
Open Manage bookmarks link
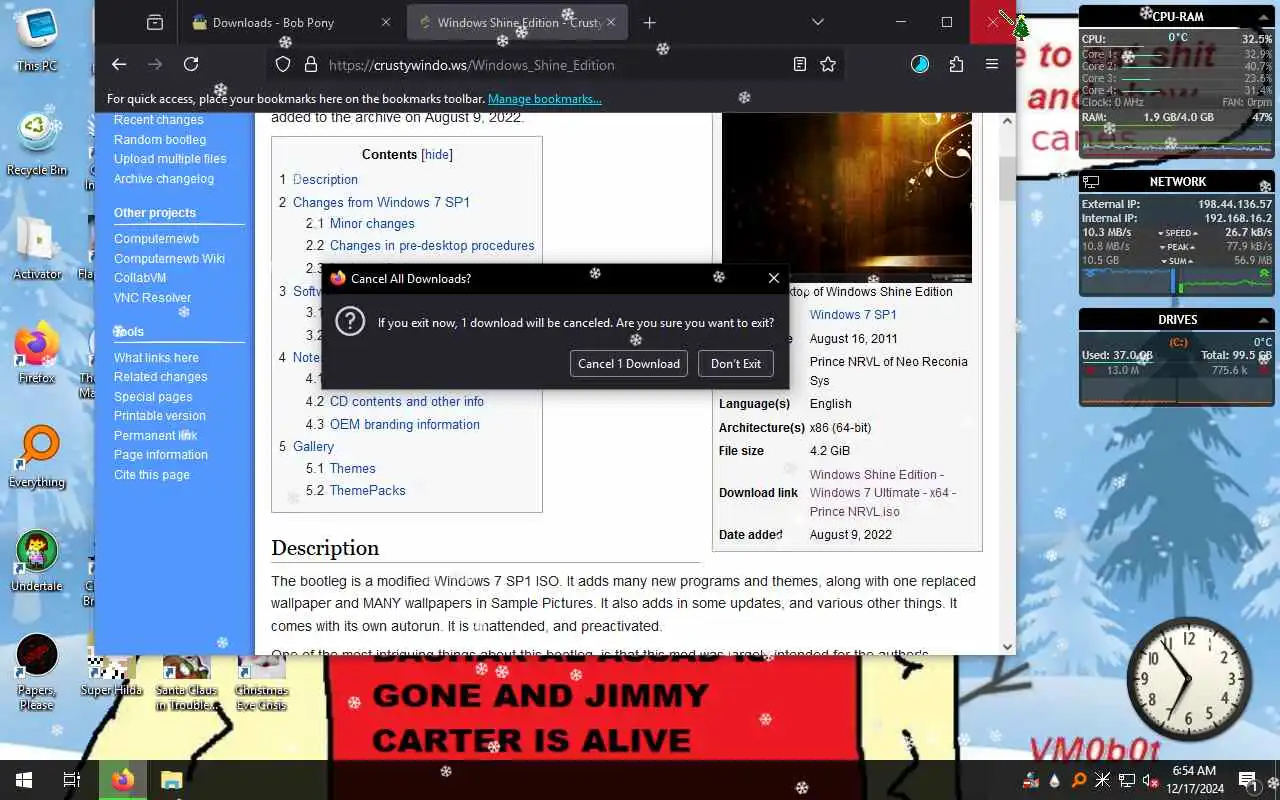tap(545, 99)
